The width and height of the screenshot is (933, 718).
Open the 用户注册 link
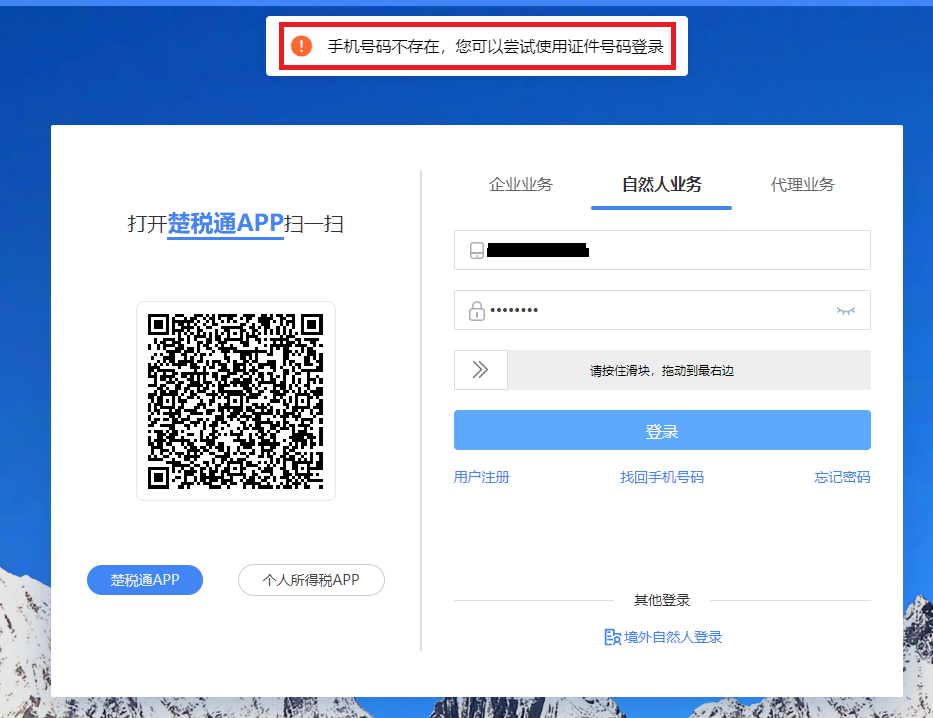click(482, 478)
